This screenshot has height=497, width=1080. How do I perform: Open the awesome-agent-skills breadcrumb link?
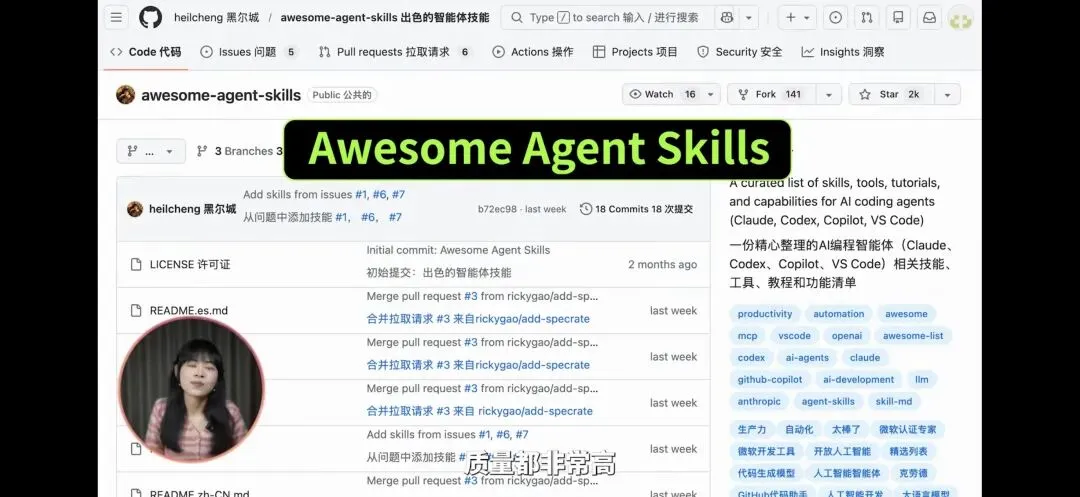tap(384, 17)
